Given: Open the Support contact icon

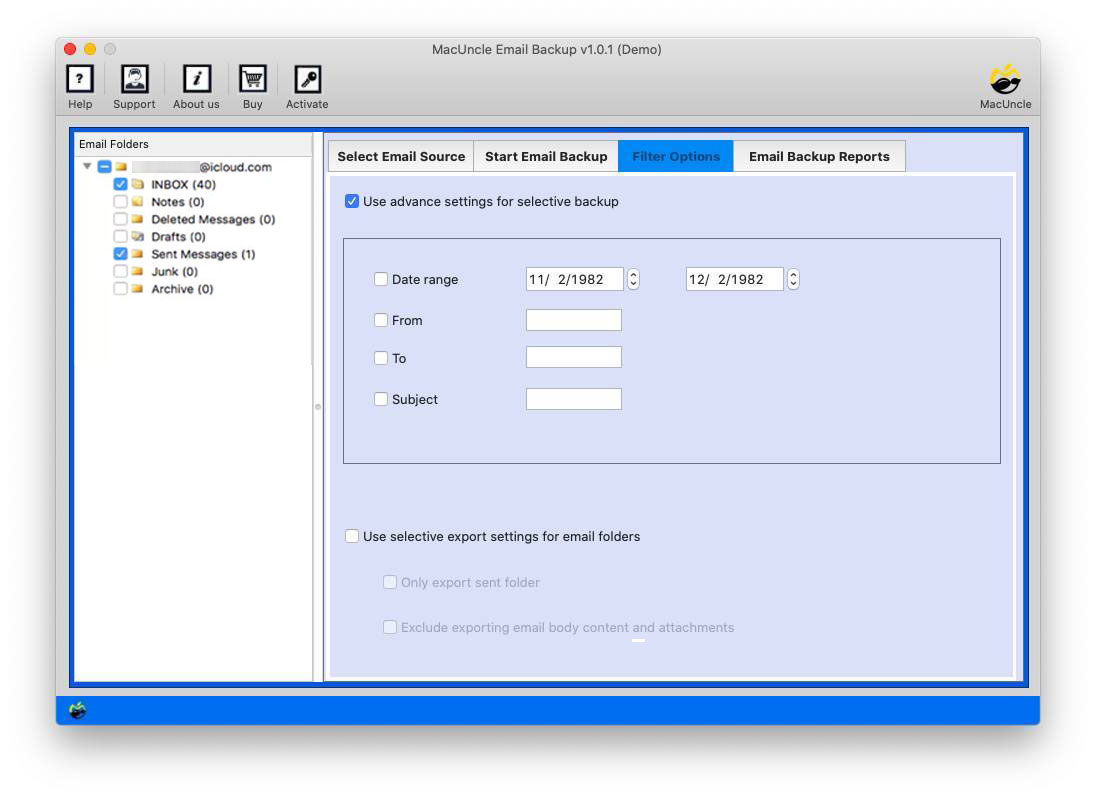Looking at the screenshot, I should coord(134,78).
